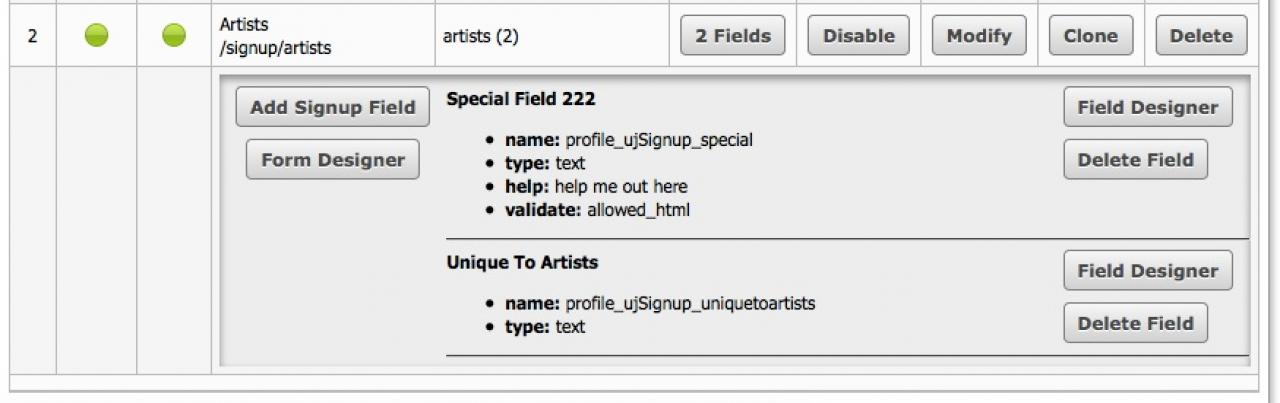The width and height of the screenshot is (1280, 403).
Task: Open Field Designer for Special Field 222
Action: (x=1148, y=108)
